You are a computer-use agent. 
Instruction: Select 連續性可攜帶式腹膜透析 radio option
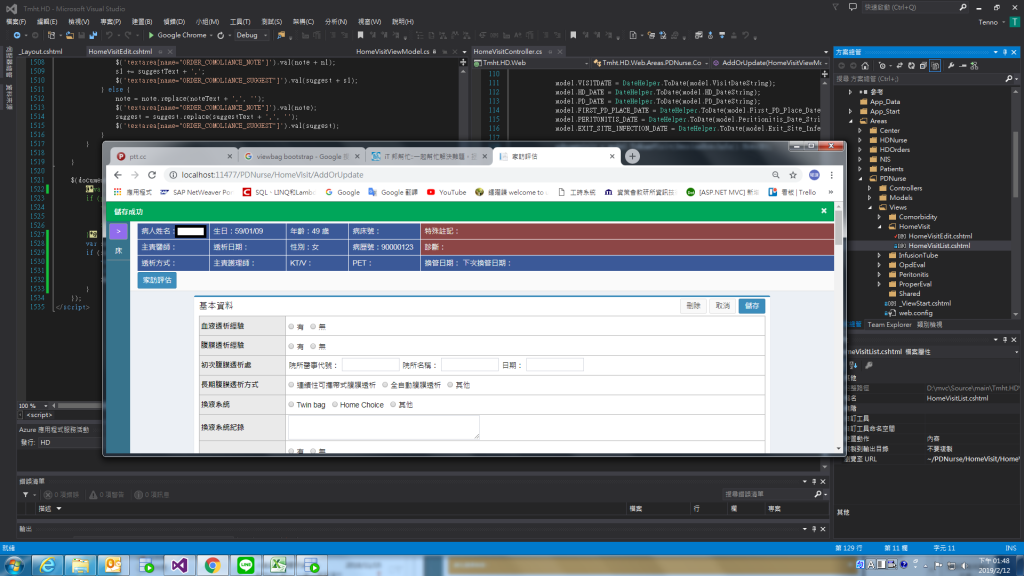(291, 385)
